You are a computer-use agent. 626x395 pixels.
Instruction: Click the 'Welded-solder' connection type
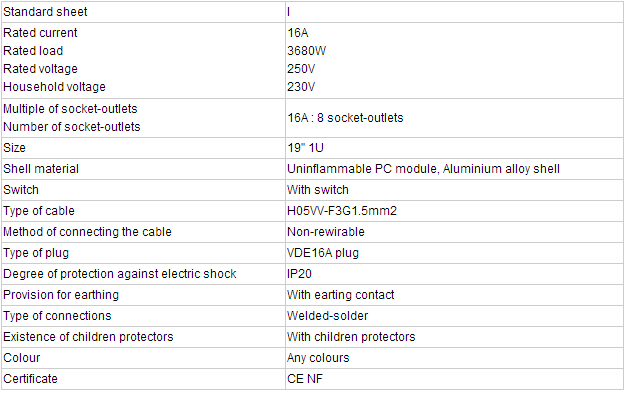pos(327,316)
